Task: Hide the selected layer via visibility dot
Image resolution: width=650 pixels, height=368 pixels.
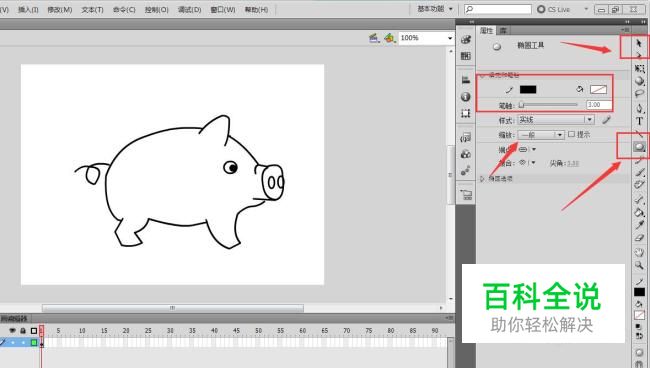Action: pos(13,343)
